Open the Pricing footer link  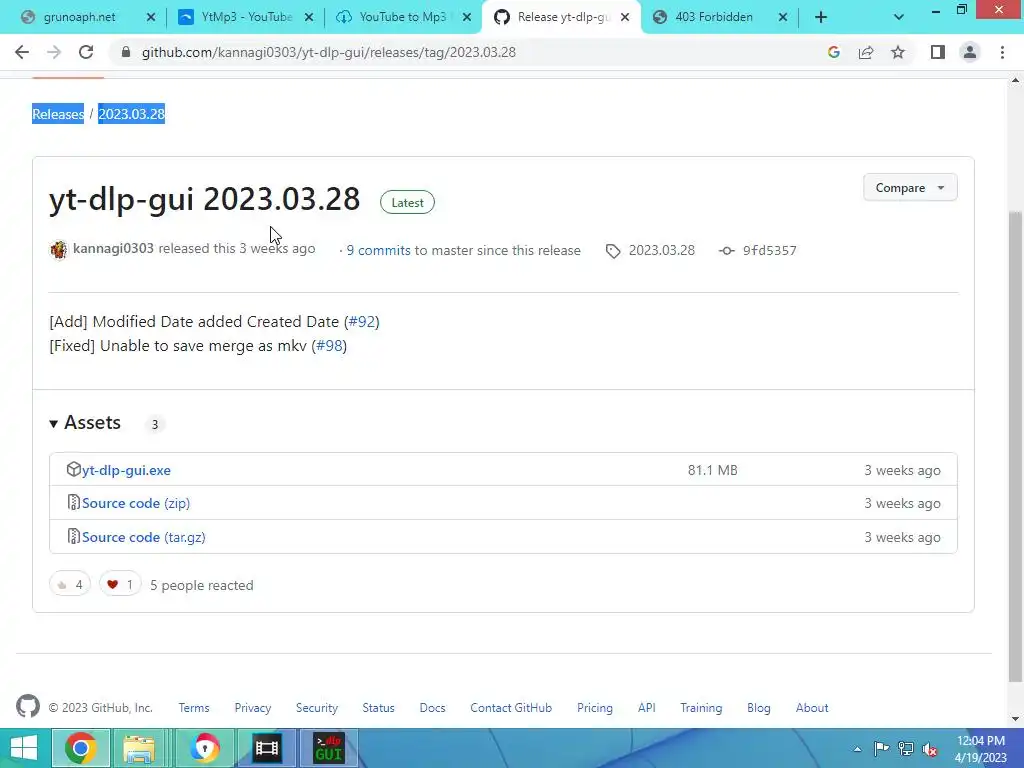point(595,708)
